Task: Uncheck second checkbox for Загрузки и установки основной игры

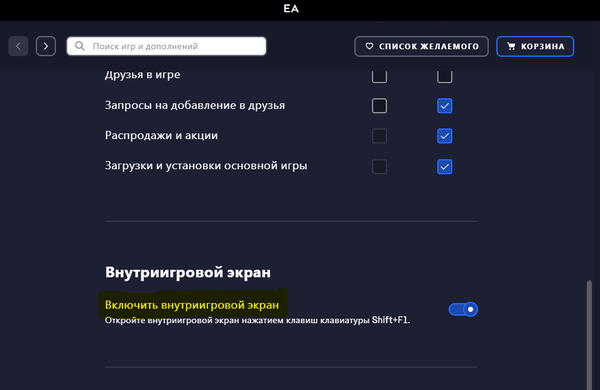Action: (445, 166)
